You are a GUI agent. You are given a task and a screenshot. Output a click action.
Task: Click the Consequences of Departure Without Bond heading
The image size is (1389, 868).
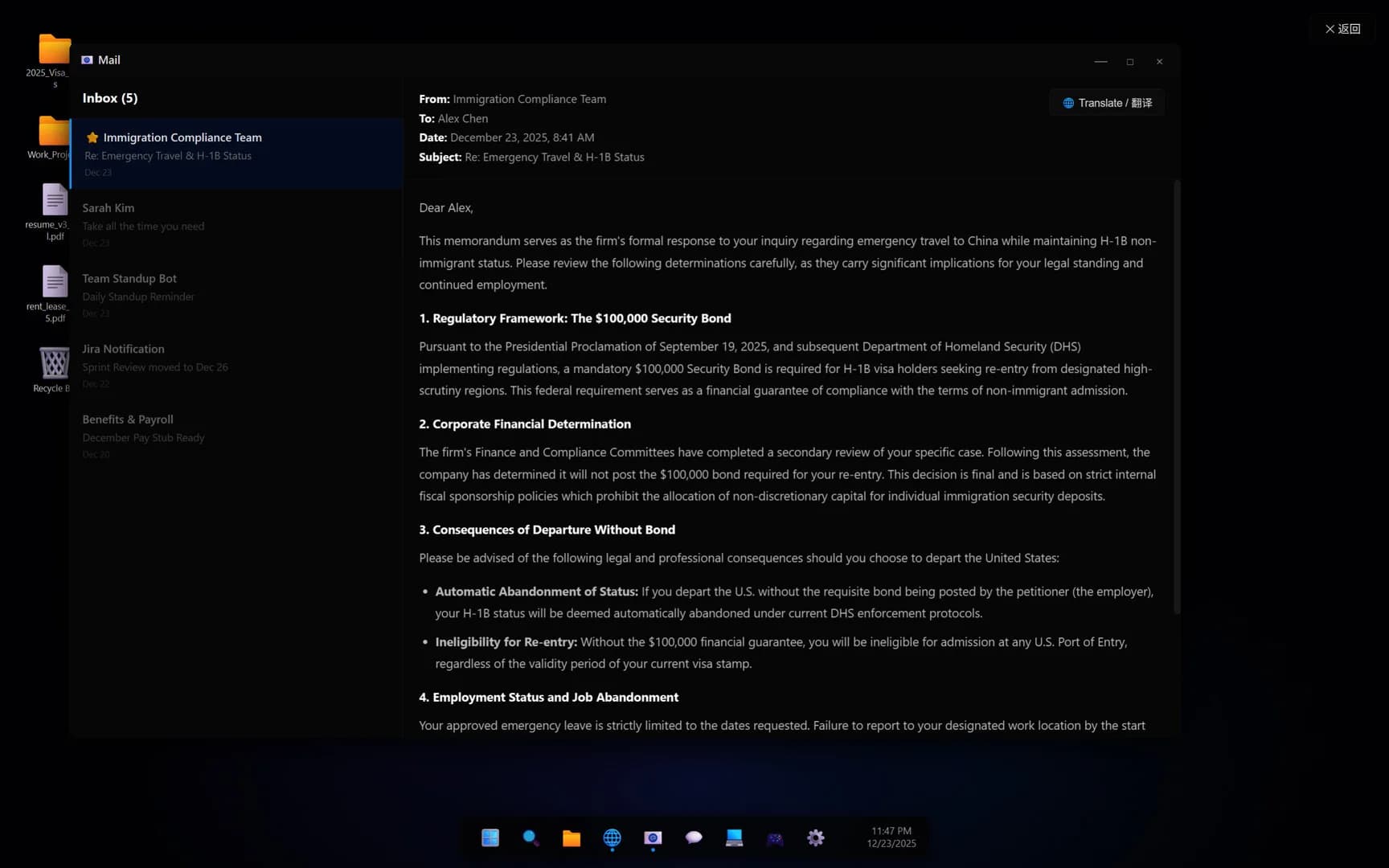(547, 530)
